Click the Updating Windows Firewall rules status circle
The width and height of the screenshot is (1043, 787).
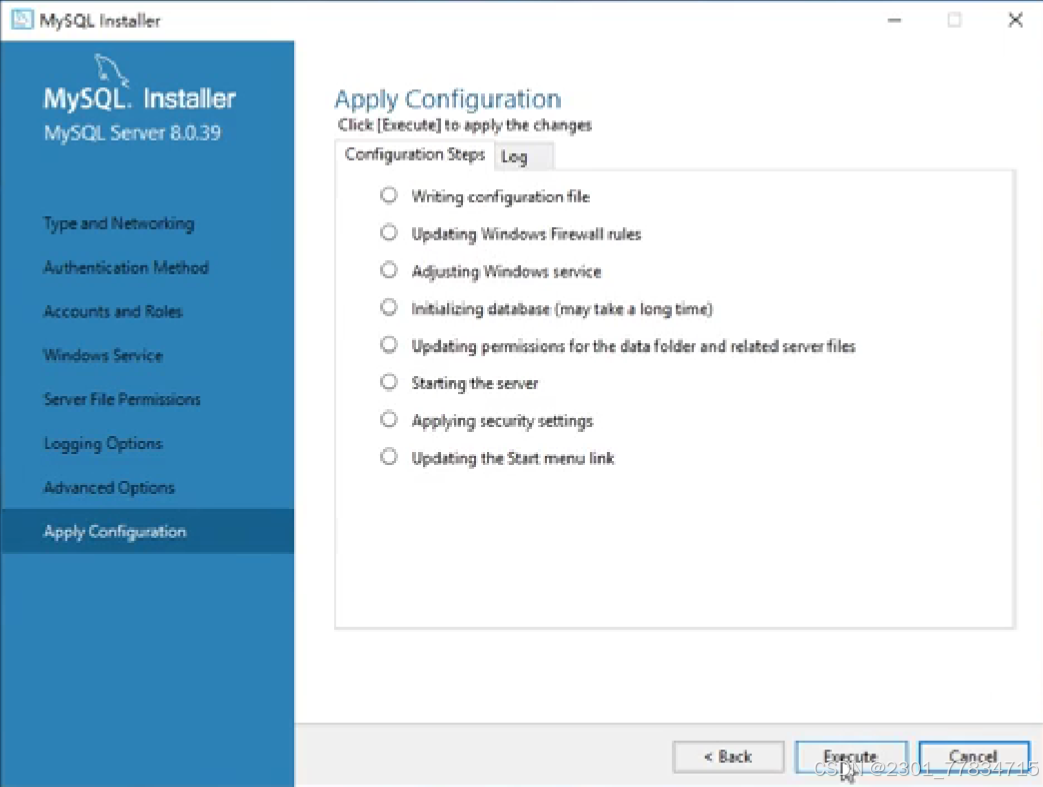pyautogui.click(x=388, y=232)
